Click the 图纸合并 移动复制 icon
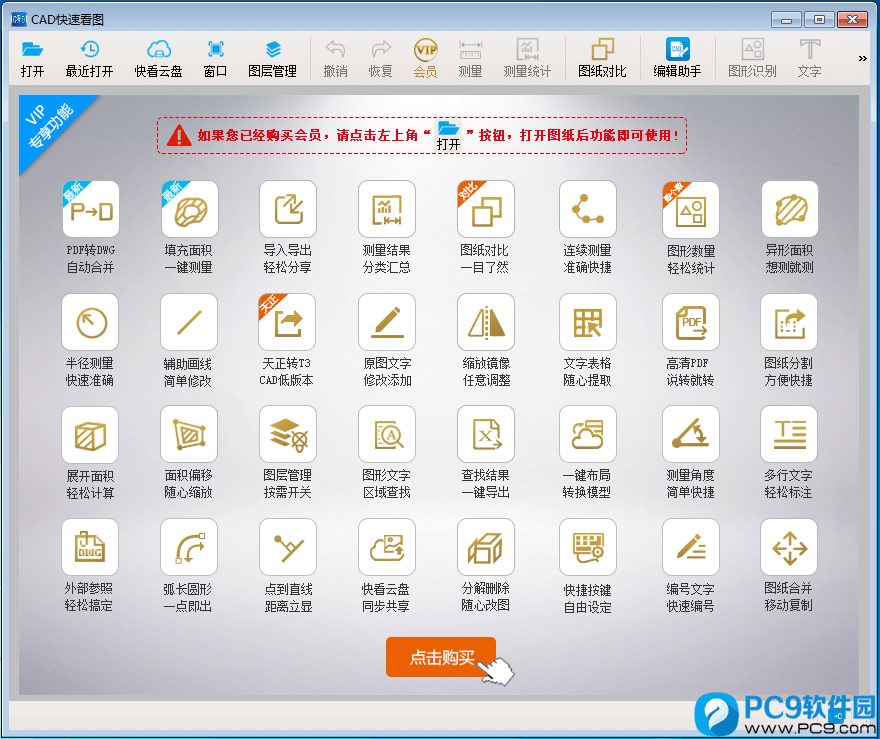Screen dimensions: 880x739 [x=789, y=547]
